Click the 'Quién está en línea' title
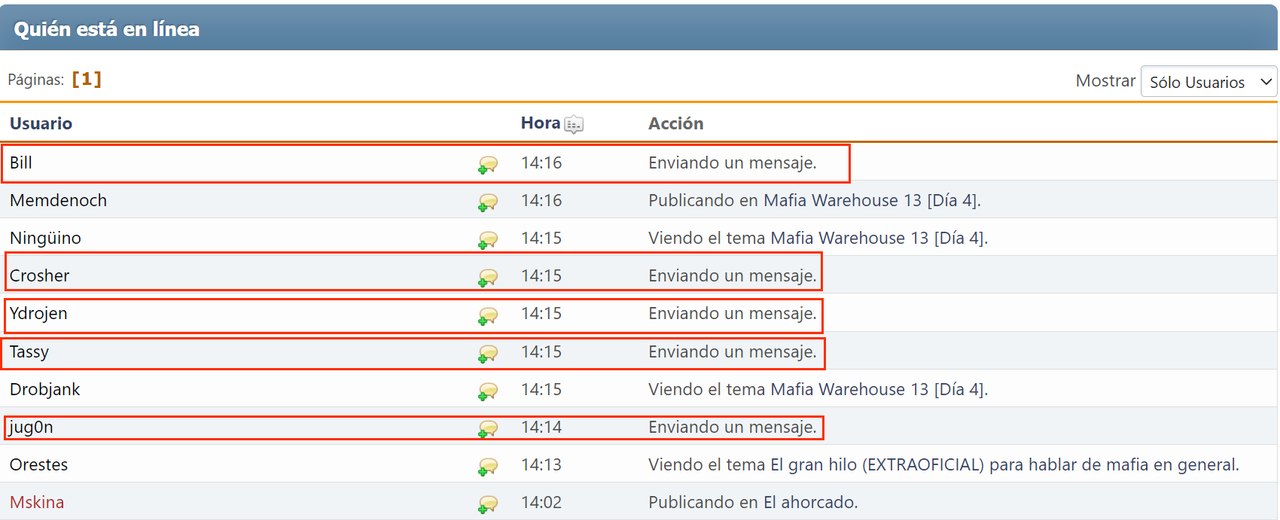Viewport: 1280px width, 520px height. (106, 29)
